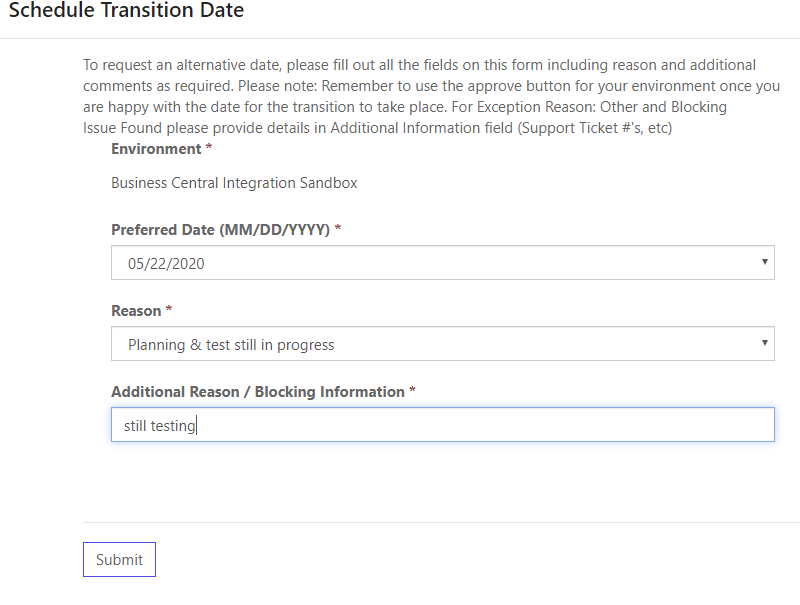800x605 pixels.
Task: Click the Schedule Transition Date heading
Action: pyautogui.click(x=127, y=10)
